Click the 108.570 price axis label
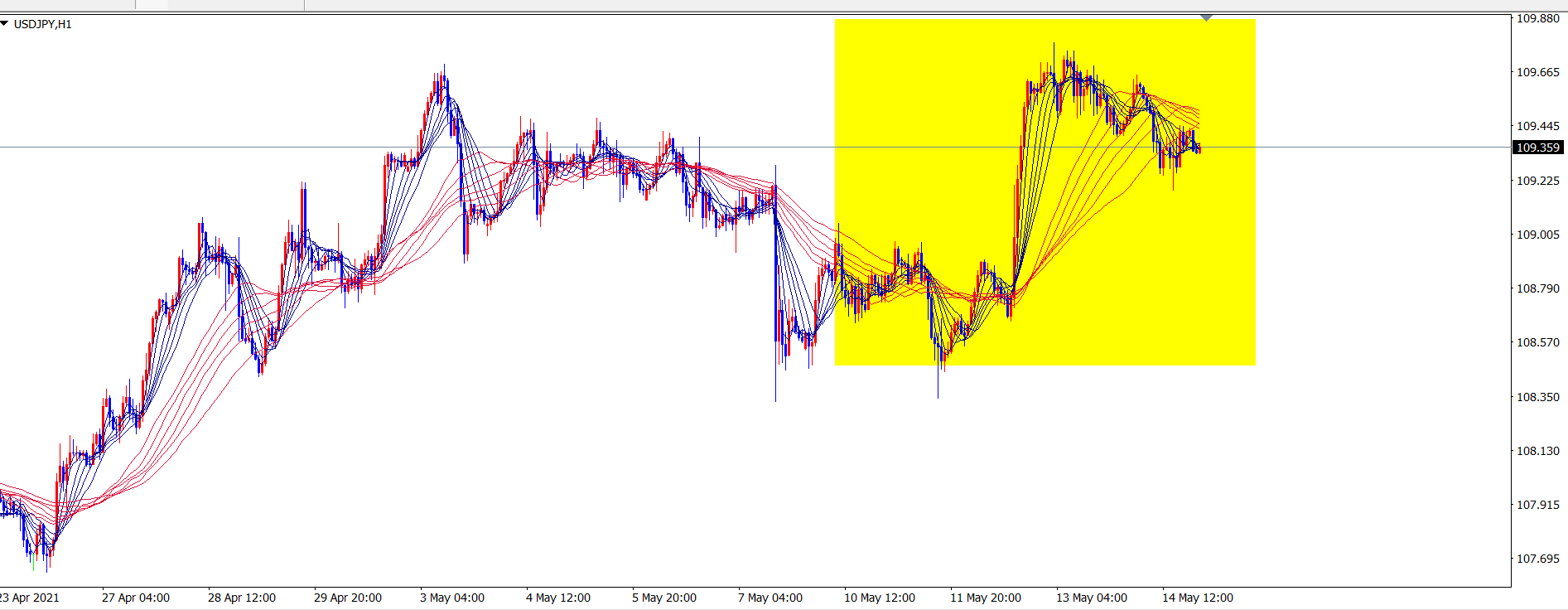Screen dimensions: 1568x610 (1538, 342)
